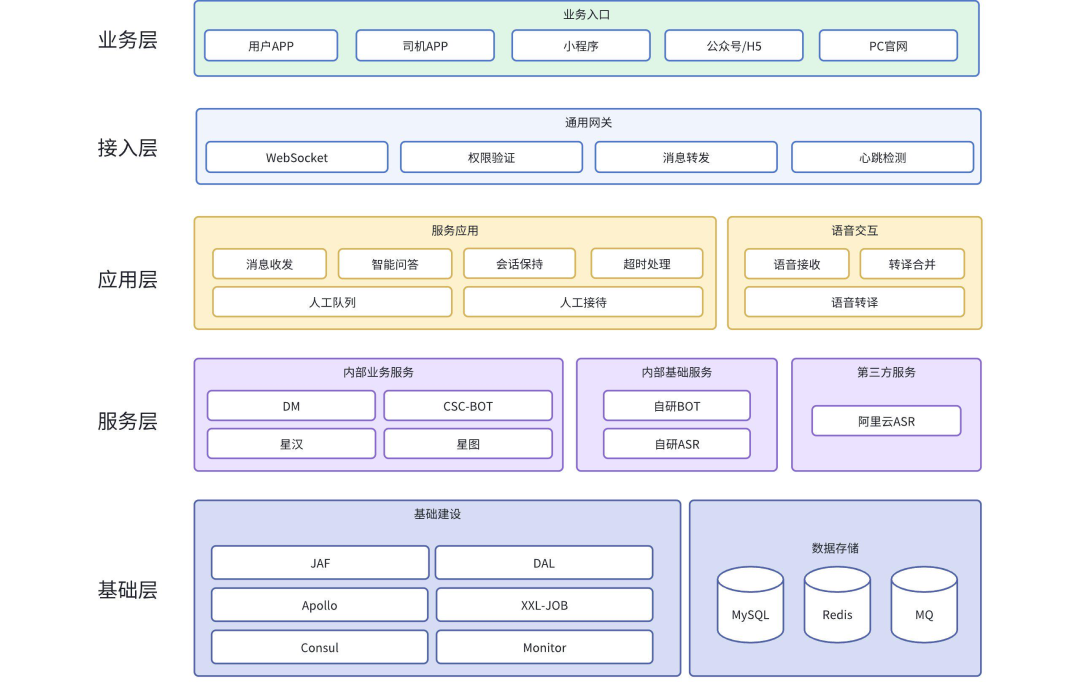
Task: Select the DM service box
Action: [291, 406]
